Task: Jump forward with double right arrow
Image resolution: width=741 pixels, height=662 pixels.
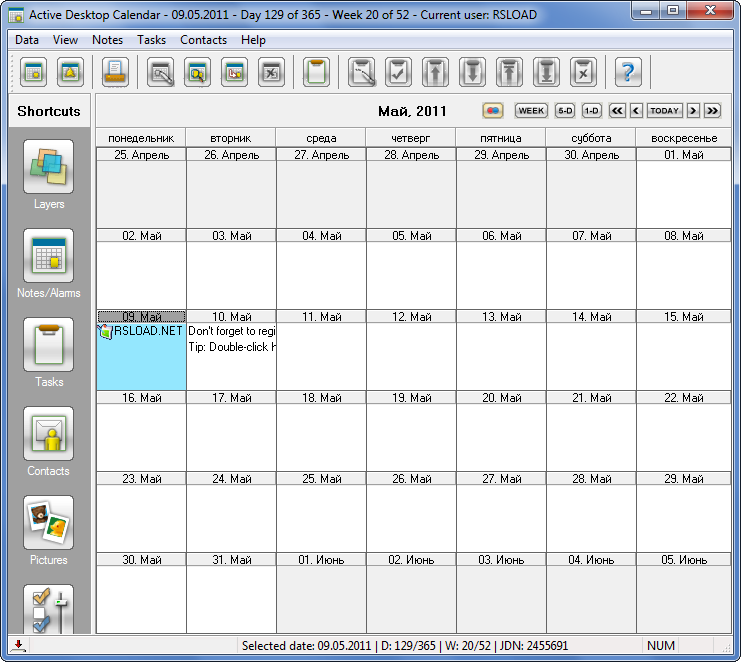Action: [x=712, y=111]
